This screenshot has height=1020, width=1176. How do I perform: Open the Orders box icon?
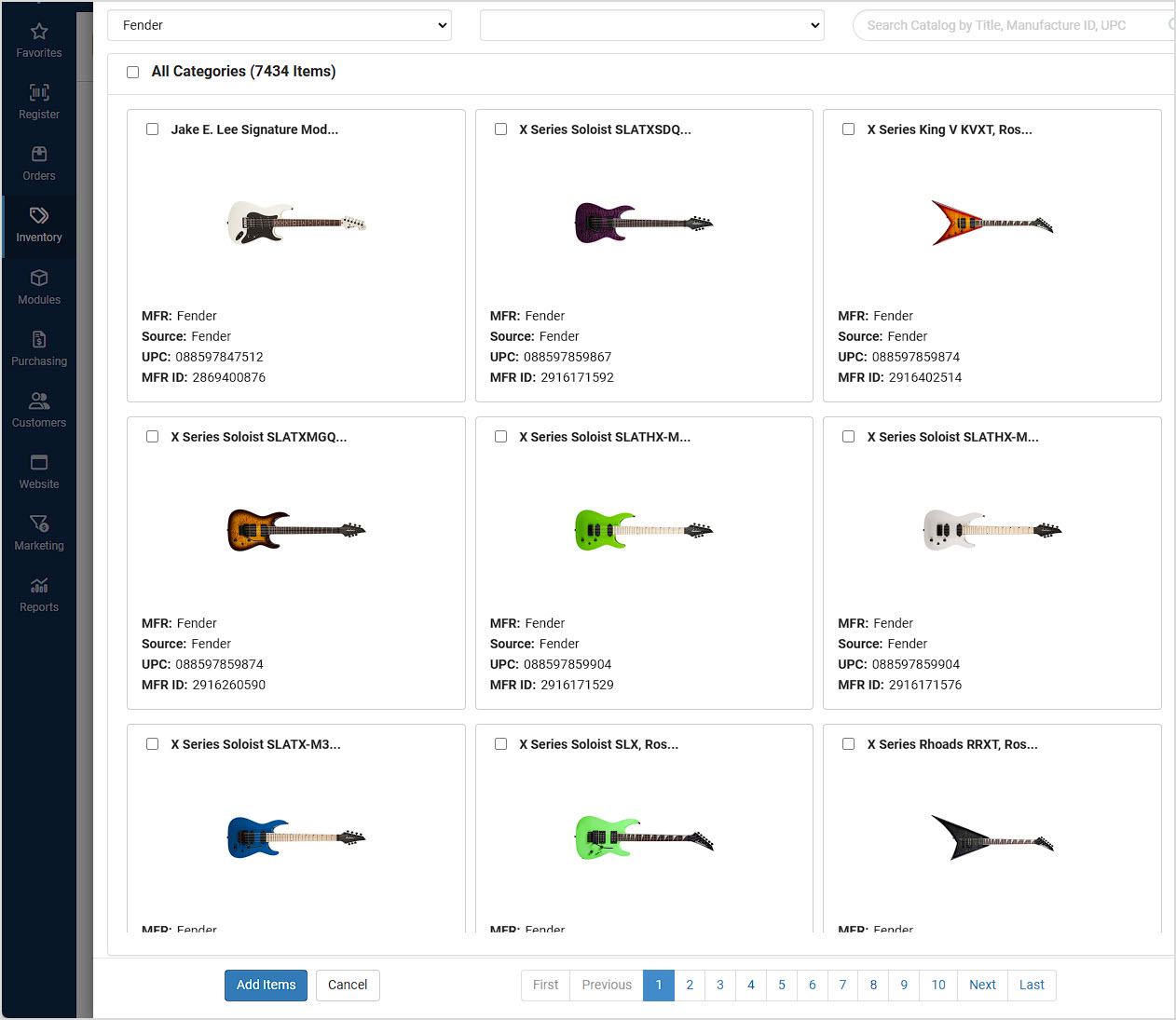pos(39,154)
